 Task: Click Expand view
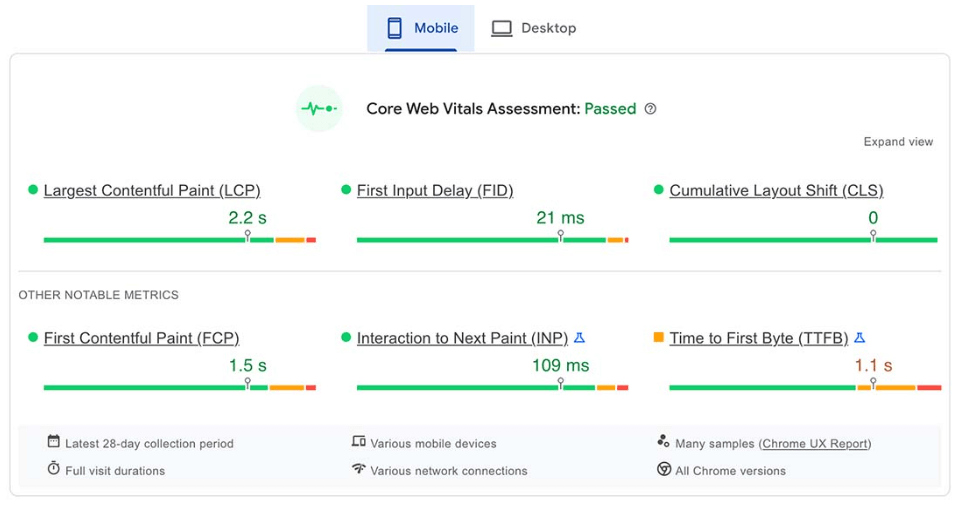pos(898,142)
